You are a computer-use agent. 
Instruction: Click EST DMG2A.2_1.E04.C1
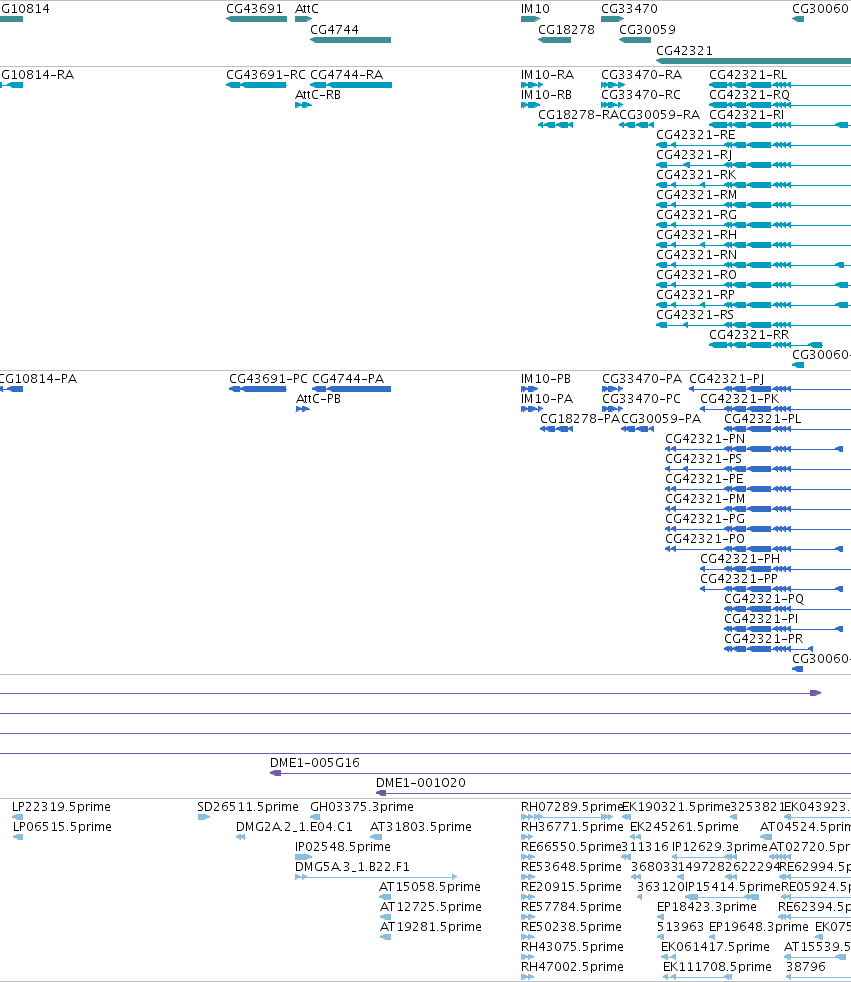(x=294, y=827)
